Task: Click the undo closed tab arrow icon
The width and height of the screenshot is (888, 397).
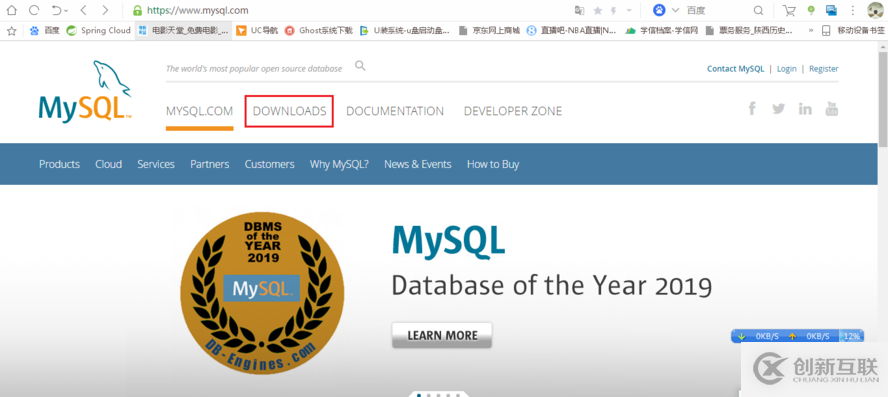Action: click(x=56, y=10)
